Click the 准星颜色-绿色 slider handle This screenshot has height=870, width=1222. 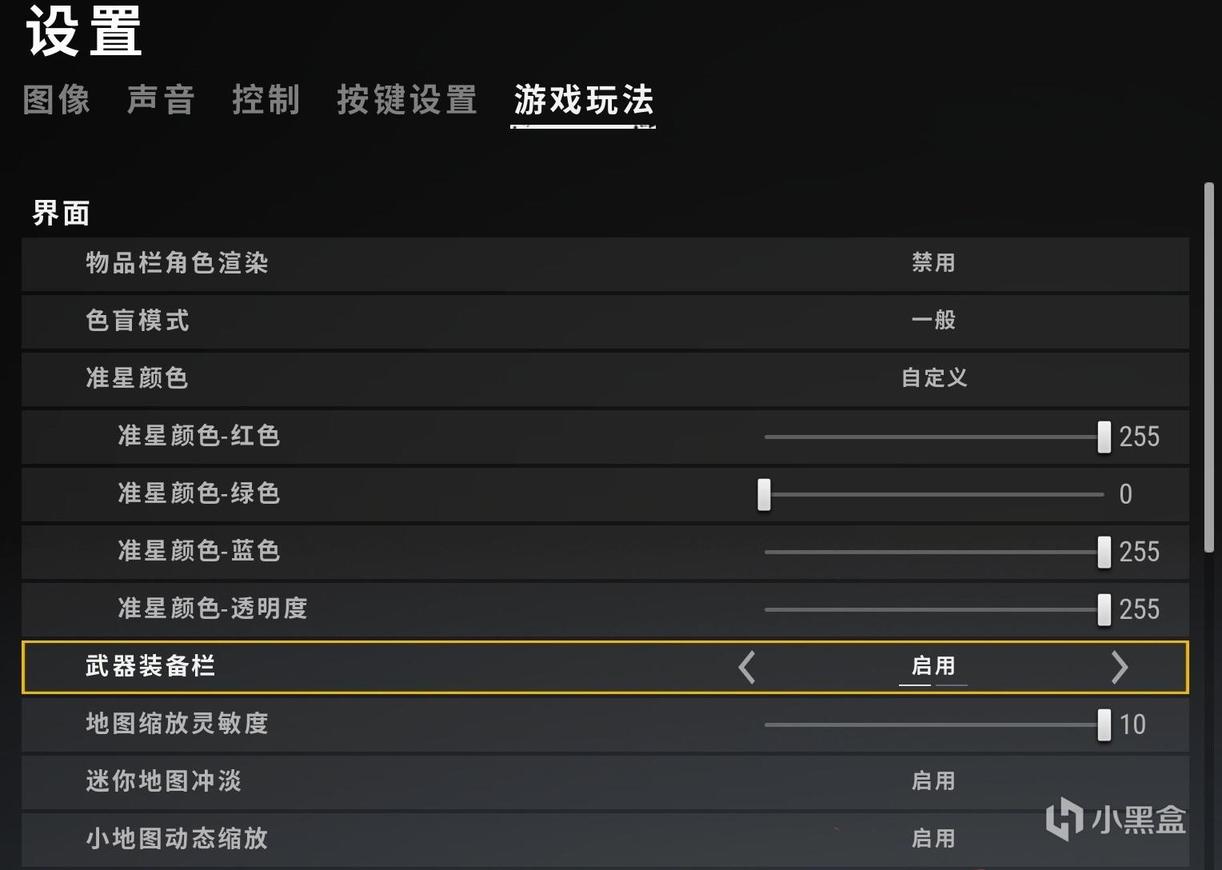click(x=764, y=494)
